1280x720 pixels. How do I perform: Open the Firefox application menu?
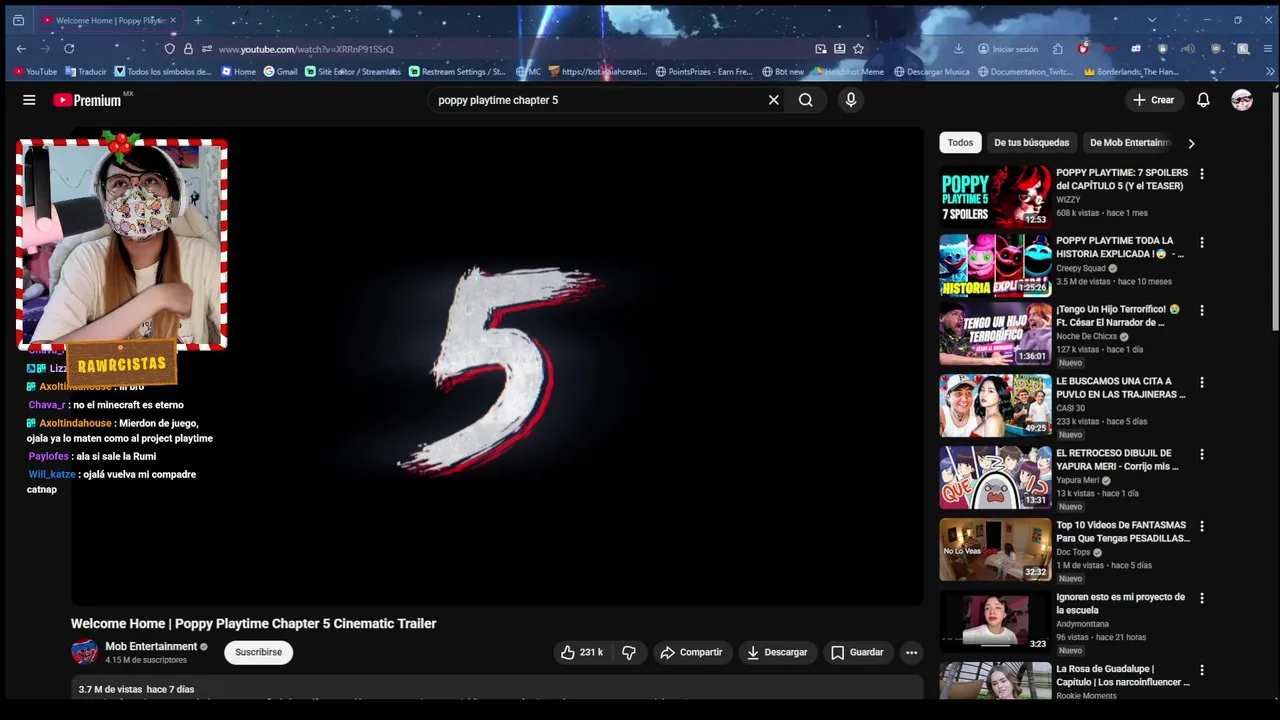pos(1268,48)
